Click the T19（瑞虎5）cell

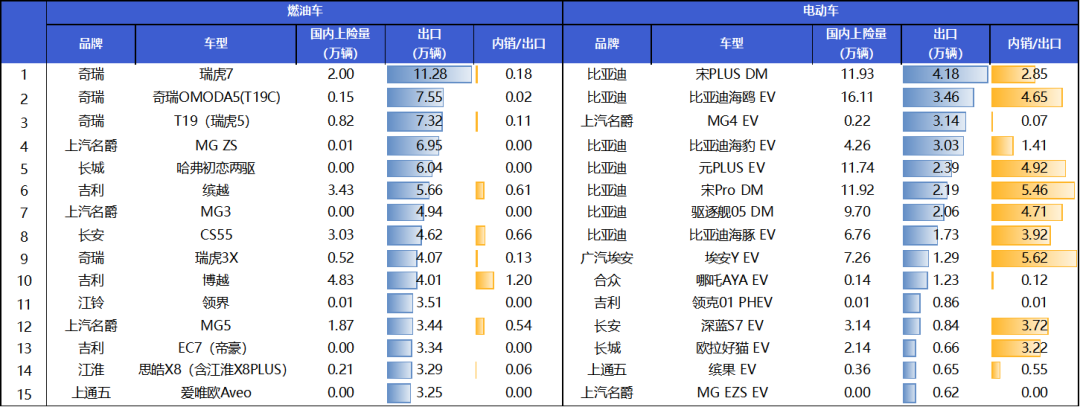coord(216,121)
